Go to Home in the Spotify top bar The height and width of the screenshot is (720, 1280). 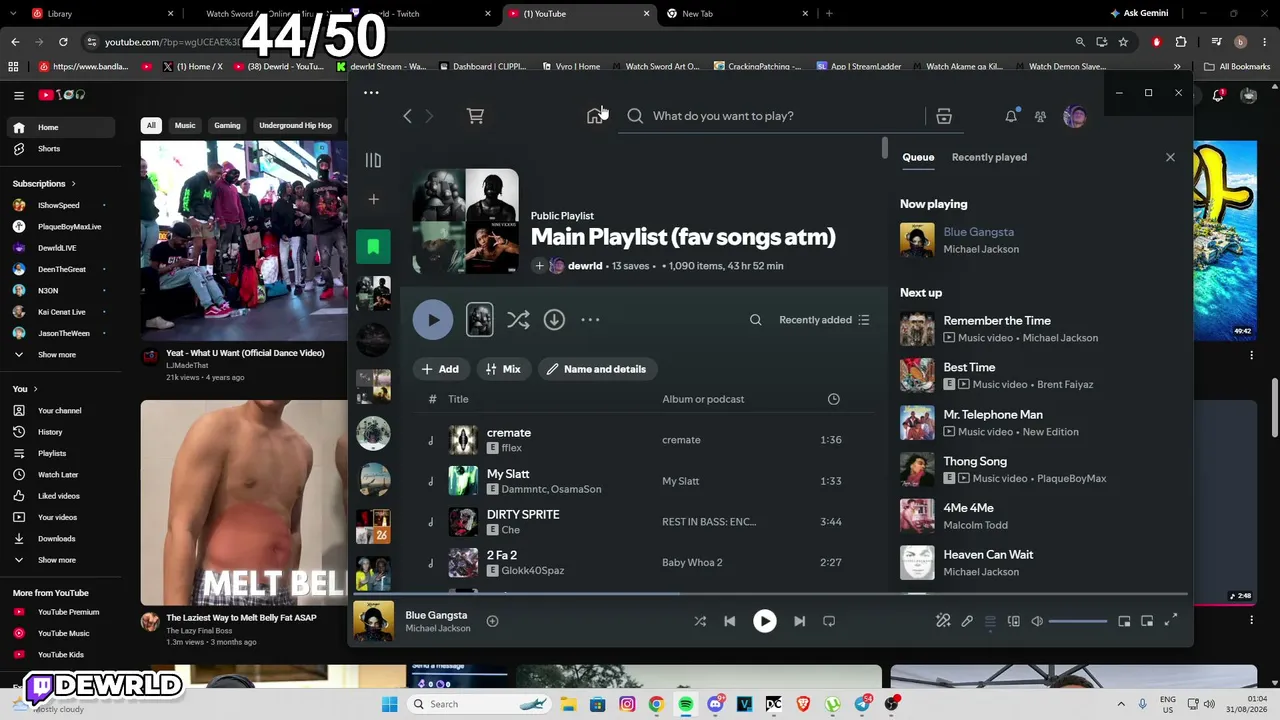pyautogui.click(x=596, y=116)
